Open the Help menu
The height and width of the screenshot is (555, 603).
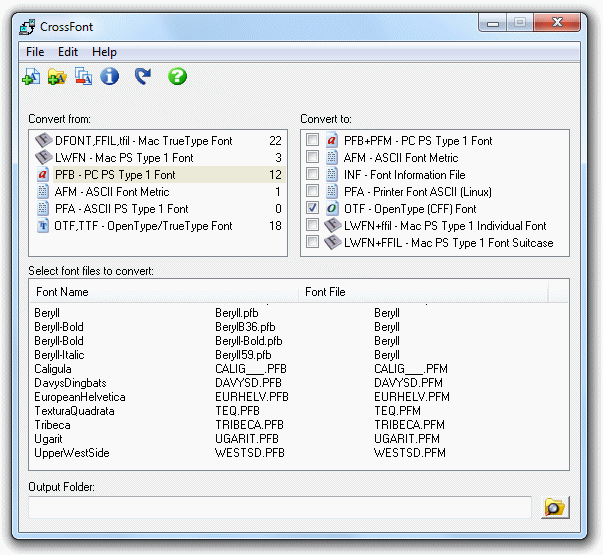pos(104,52)
